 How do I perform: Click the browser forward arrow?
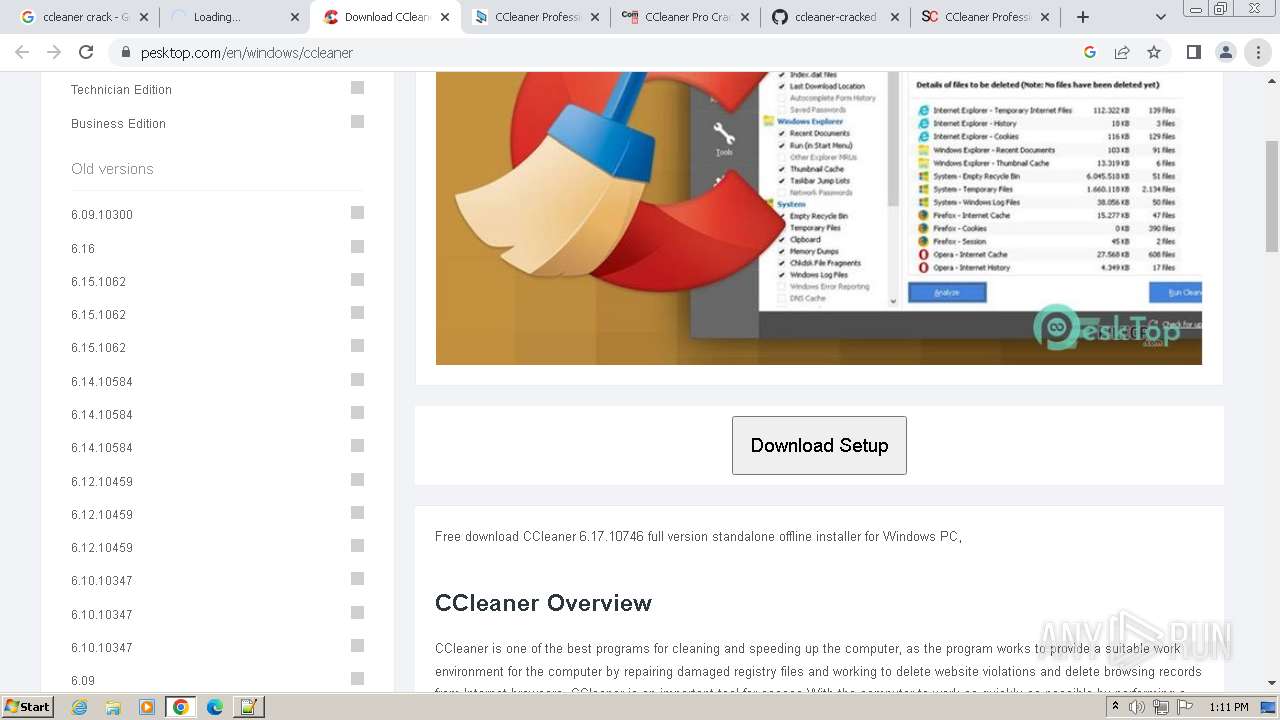point(54,52)
